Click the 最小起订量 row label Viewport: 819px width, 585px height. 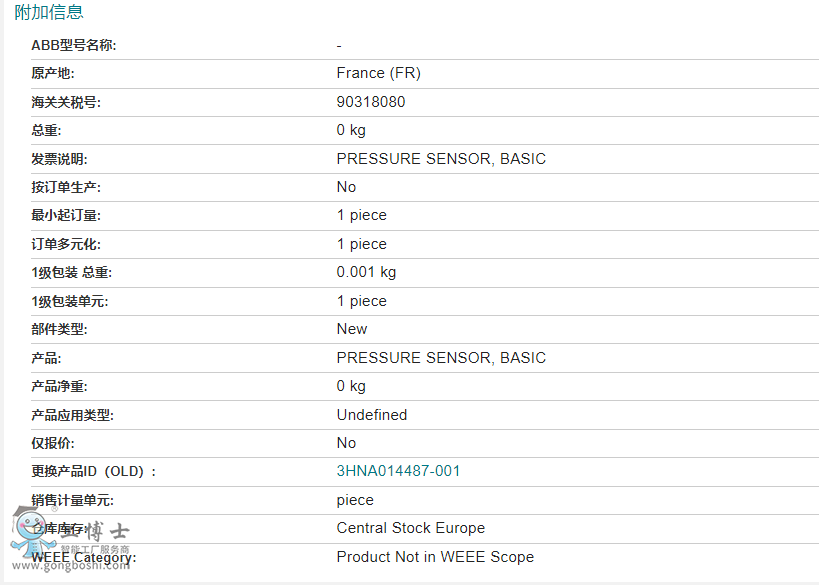66,215
